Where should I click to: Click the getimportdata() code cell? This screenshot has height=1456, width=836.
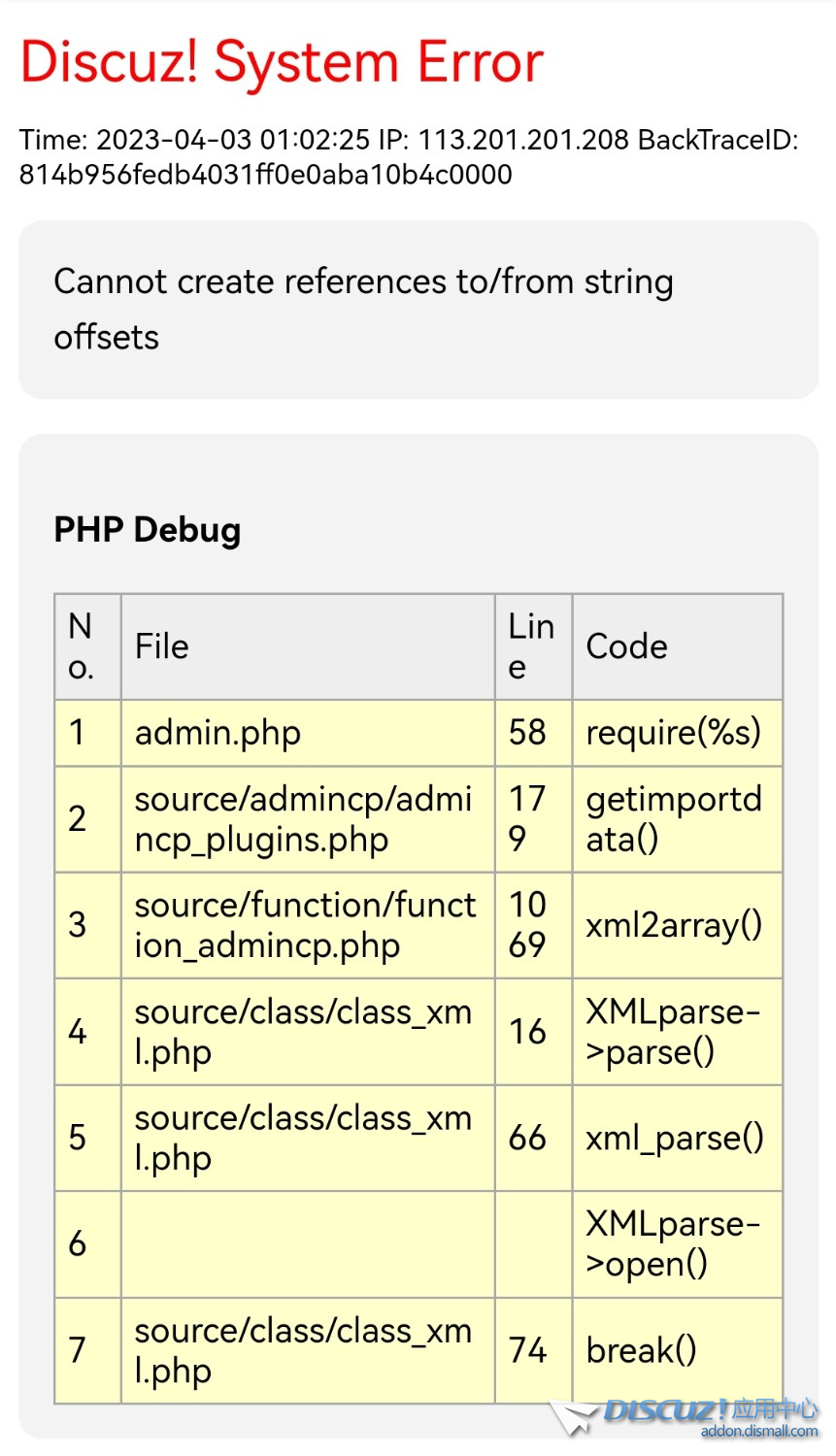click(673, 819)
